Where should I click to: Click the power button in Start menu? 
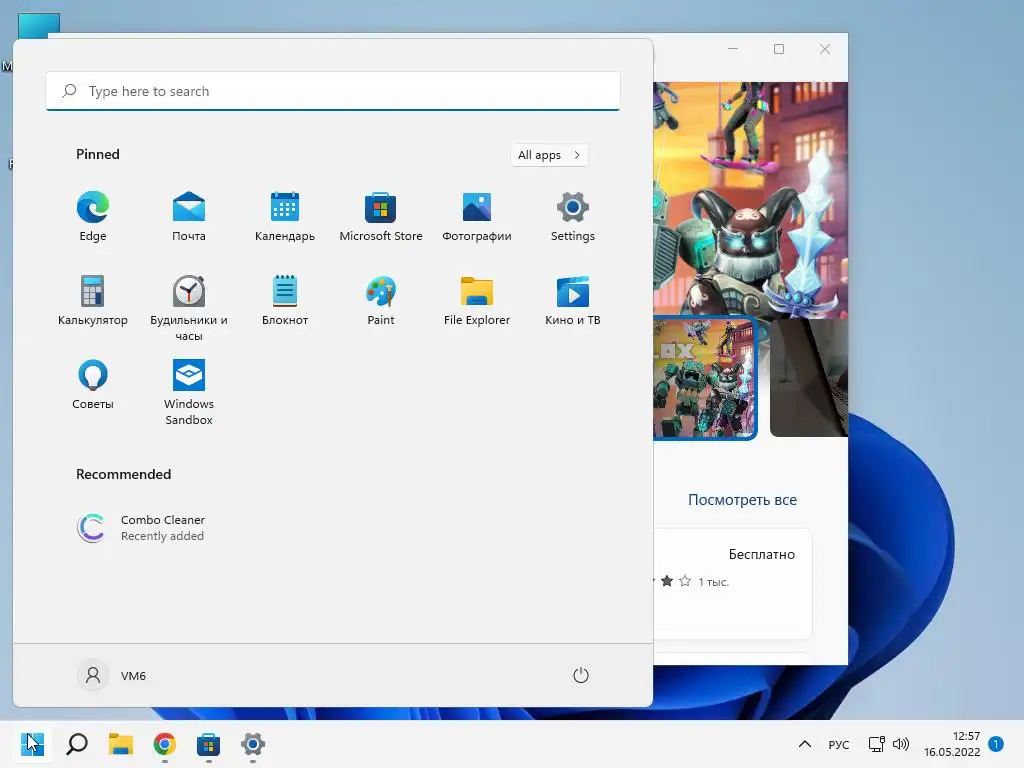click(581, 675)
